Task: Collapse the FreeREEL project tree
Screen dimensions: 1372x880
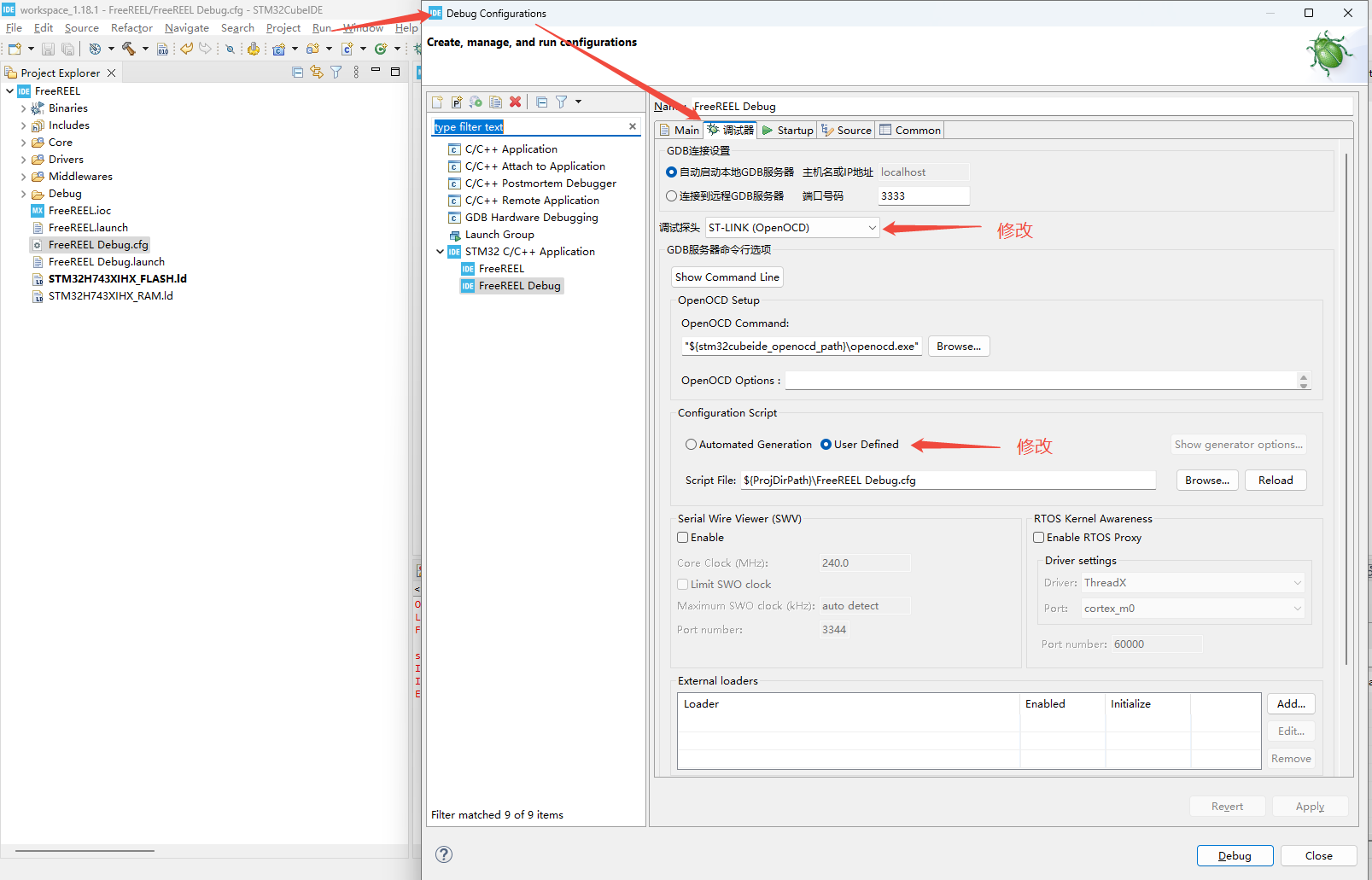Action: point(10,91)
